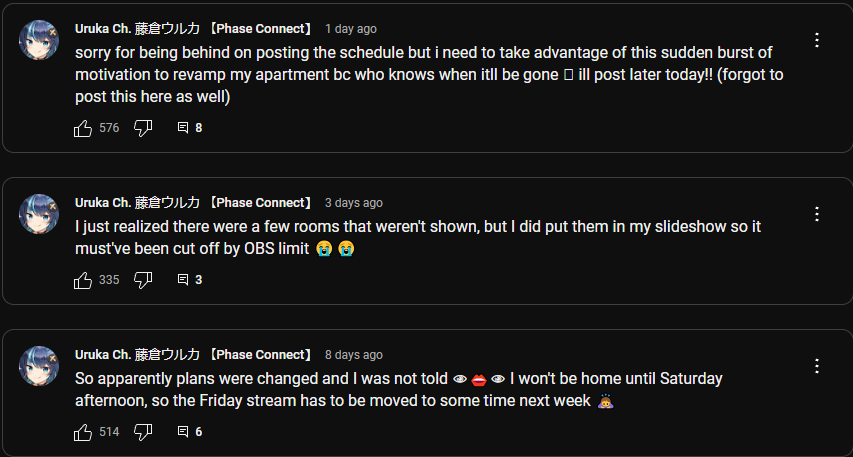Click Uruka Ch. channel name on second post
The width and height of the screenshot is (853, 457).
pyautogui.click(x=194, y=203)
